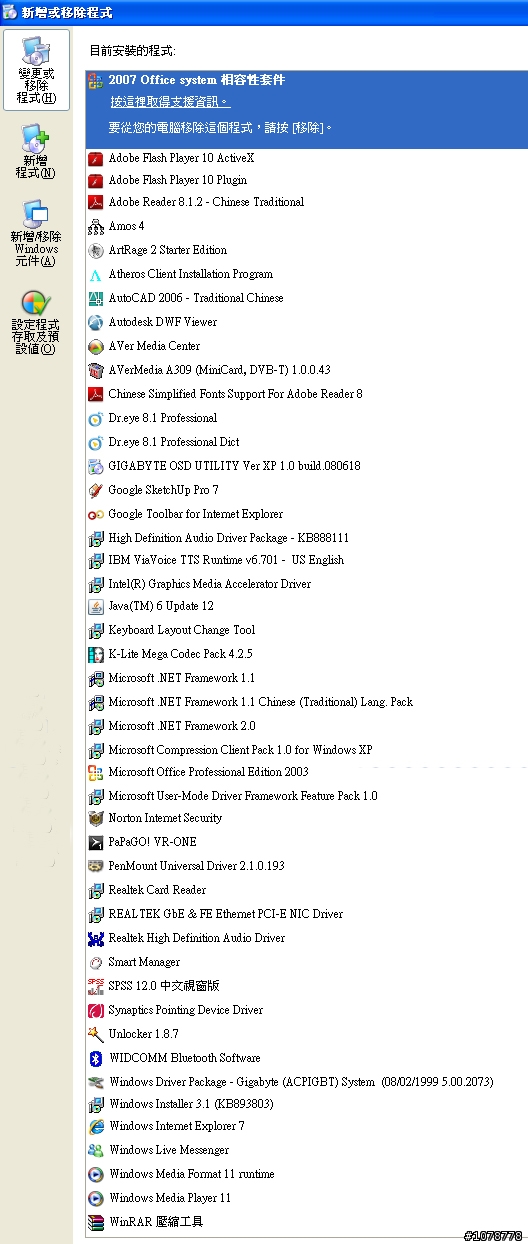Click the Windows Live Messenger icon
This screenshot has width=528, height=1244.
click(96, 1150)
